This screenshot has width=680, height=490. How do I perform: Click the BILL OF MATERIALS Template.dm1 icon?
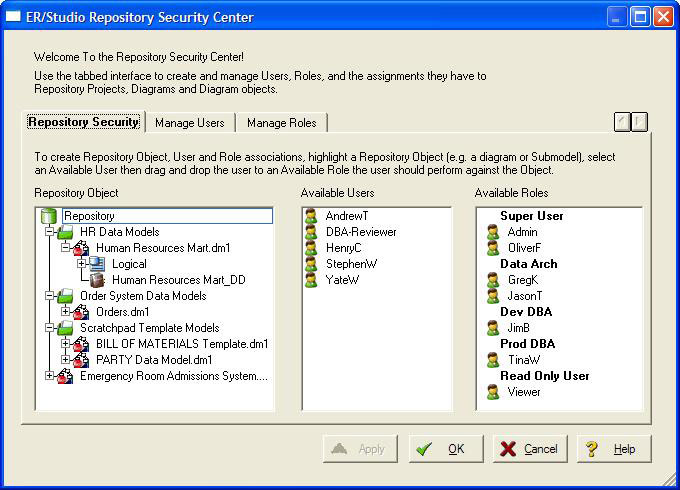click(81, 344)
